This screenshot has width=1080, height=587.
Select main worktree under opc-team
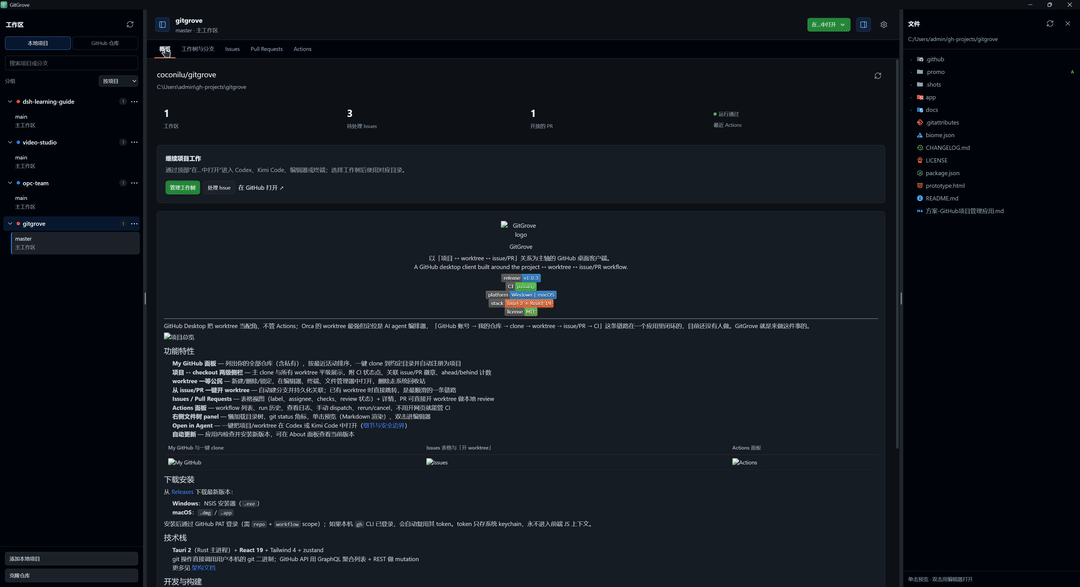pyautogui.click(x=74, y=202)
